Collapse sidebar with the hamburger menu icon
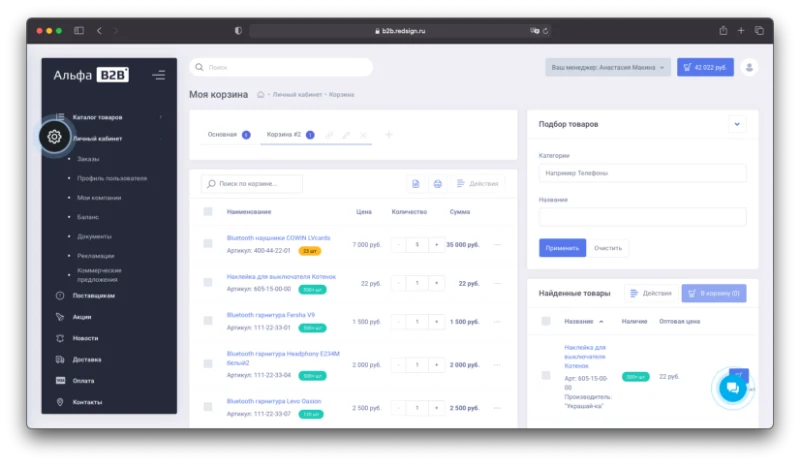 [159, 76]
